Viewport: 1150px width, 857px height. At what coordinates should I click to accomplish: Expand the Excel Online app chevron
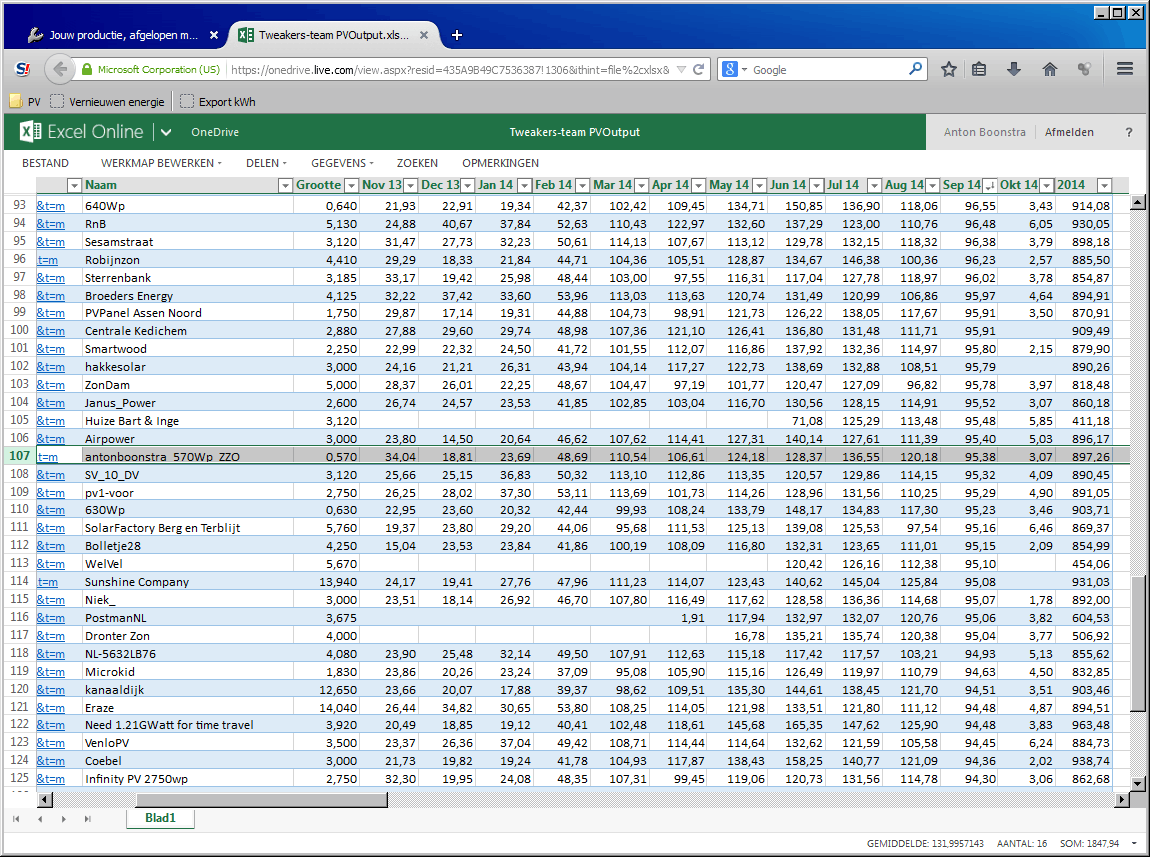pyautogui.click(x=166, y=132)
